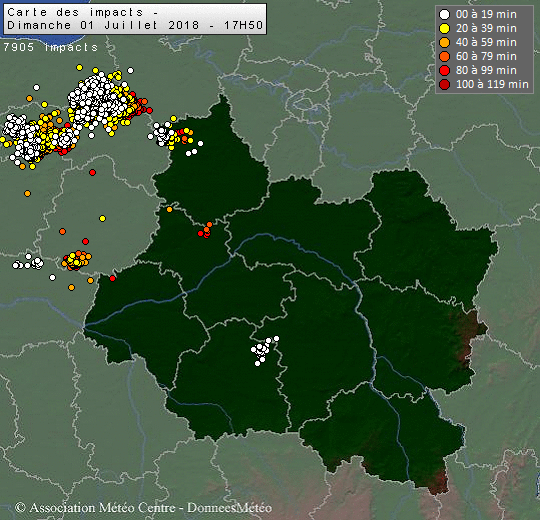Viewport: 540px width, 520px height.
Task: Click the '100 à 119 min' legend label
Action: click(492, 84)
